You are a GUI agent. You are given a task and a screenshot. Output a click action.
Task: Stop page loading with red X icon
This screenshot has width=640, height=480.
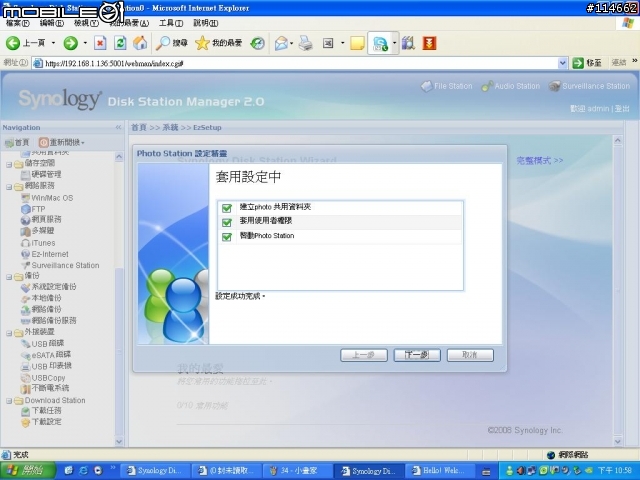pyautogui.click(x=100, y=43)
